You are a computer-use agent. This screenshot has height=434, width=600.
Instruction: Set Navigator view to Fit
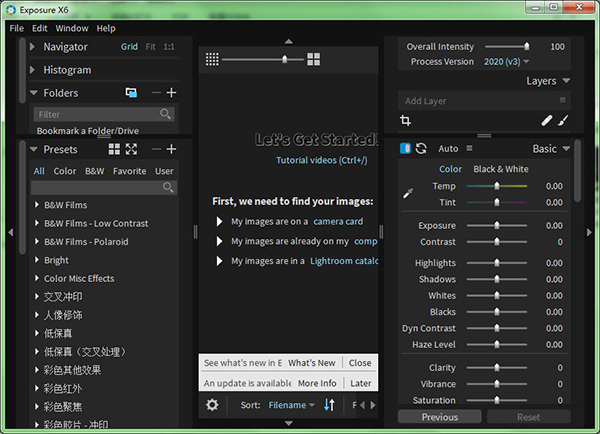click(150, 47)
